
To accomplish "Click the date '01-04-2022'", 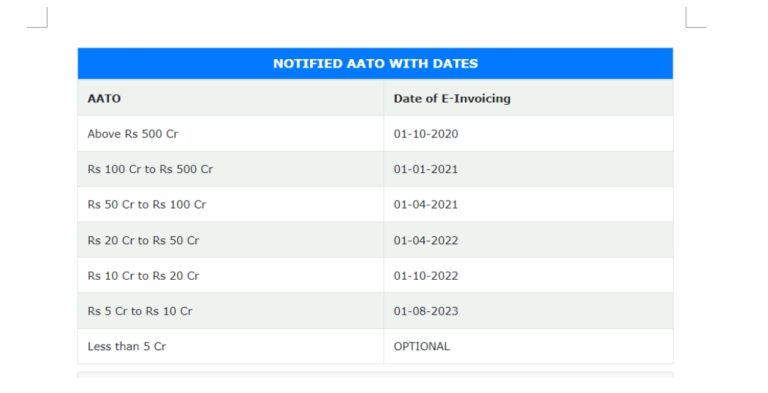I will pyautogui.click(x=426, y=240).
